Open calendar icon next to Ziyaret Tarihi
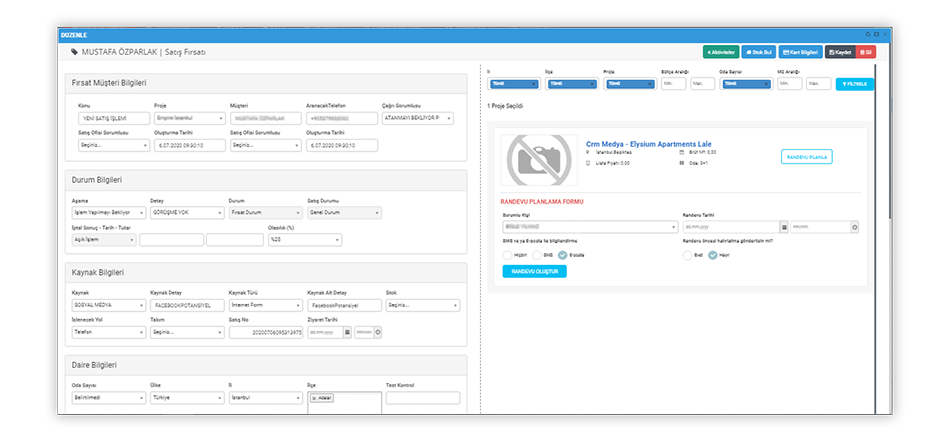 [x=346, y=332]
